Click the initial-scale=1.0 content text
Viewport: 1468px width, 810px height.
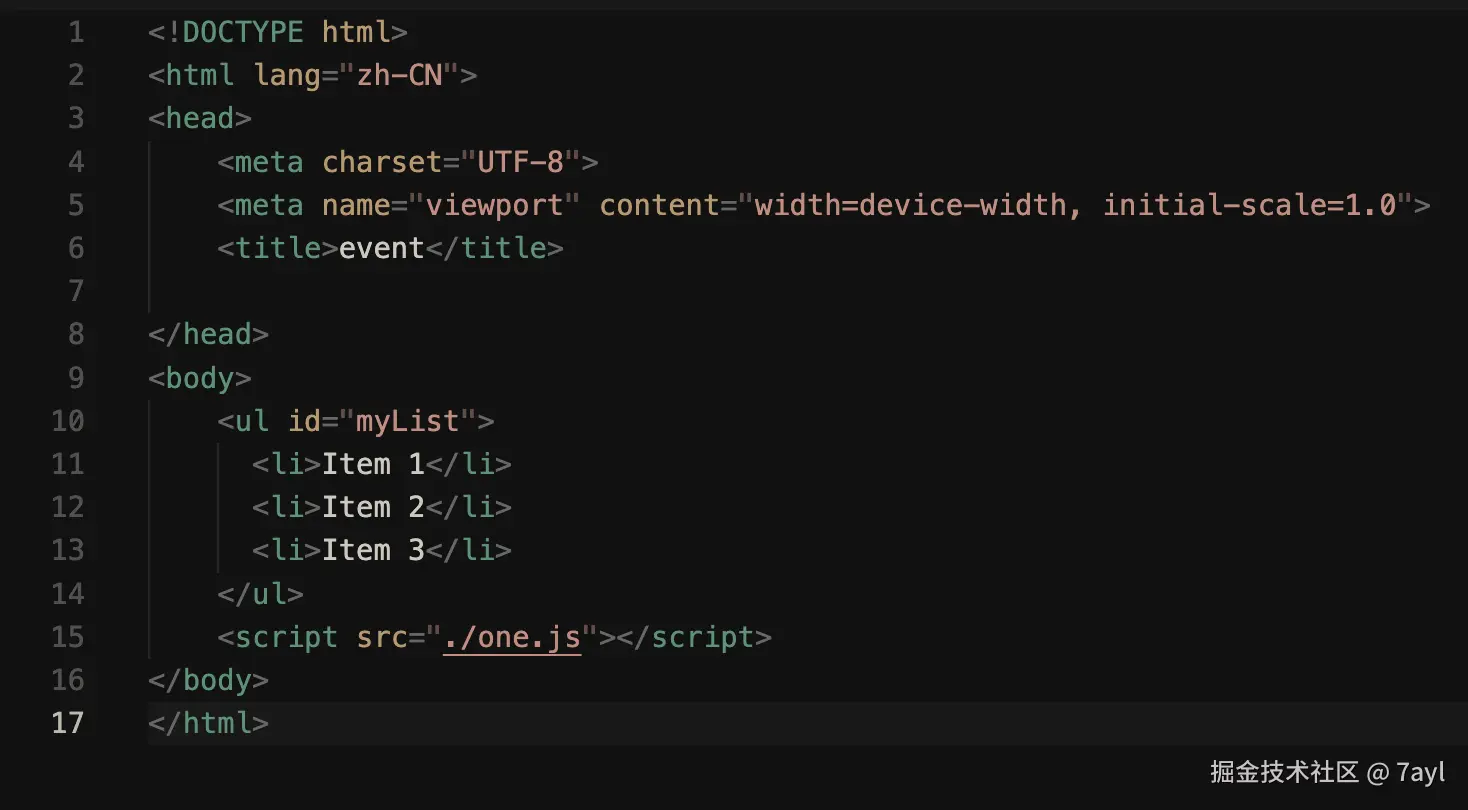(1250, 206)
